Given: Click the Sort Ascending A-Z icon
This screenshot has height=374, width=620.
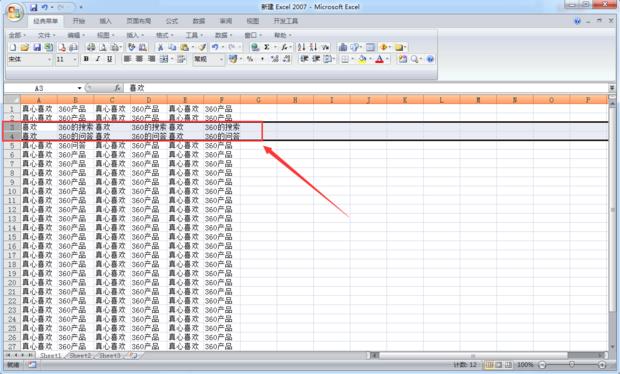Looking at the screenshot, I should coord(301,47).
